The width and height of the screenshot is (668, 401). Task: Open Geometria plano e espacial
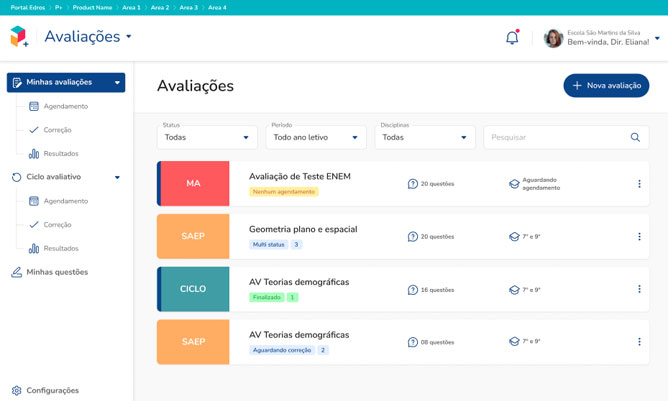point(303,229)
